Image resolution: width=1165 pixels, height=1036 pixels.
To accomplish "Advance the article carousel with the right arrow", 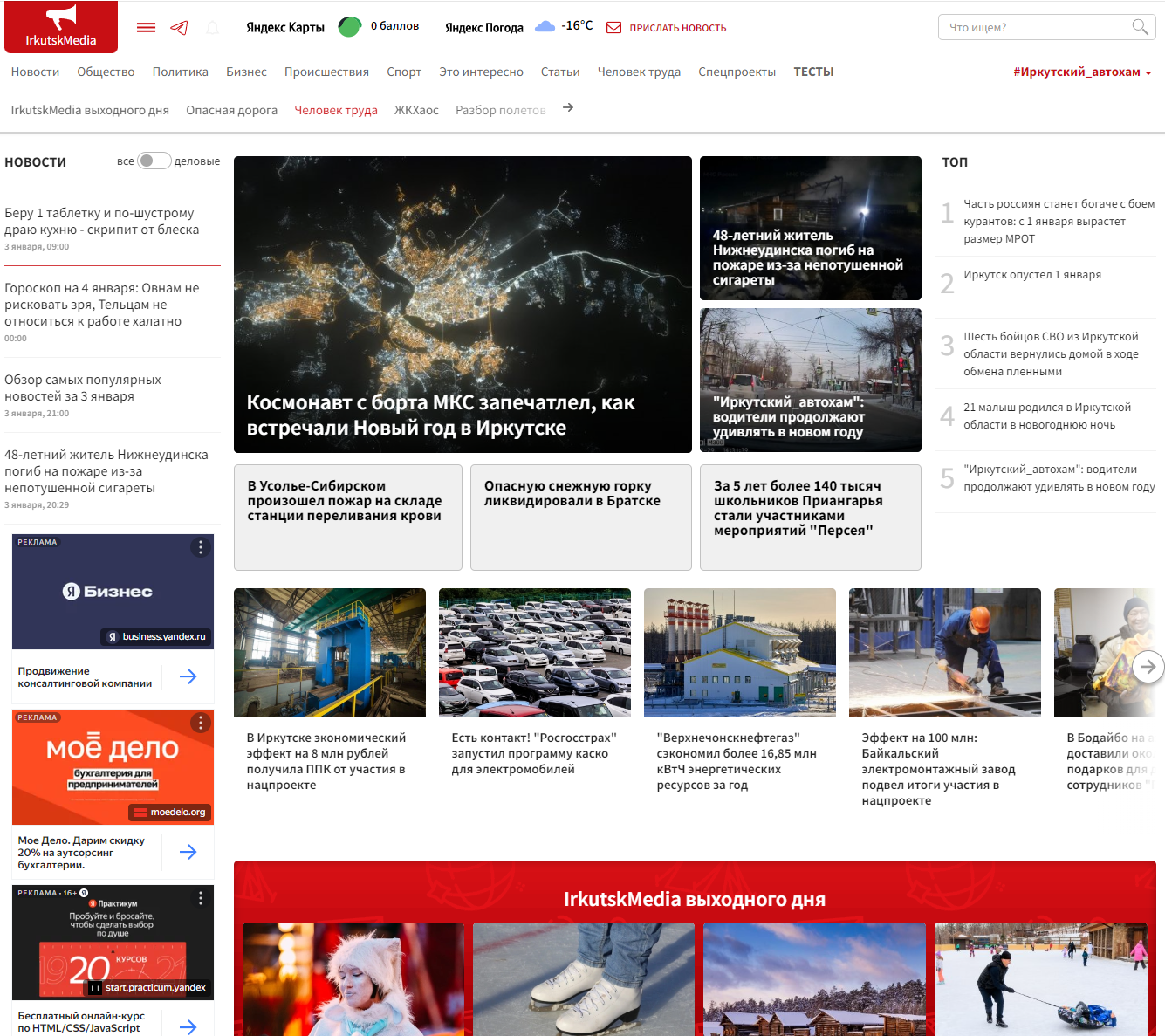I will (x=1148, y=667).
